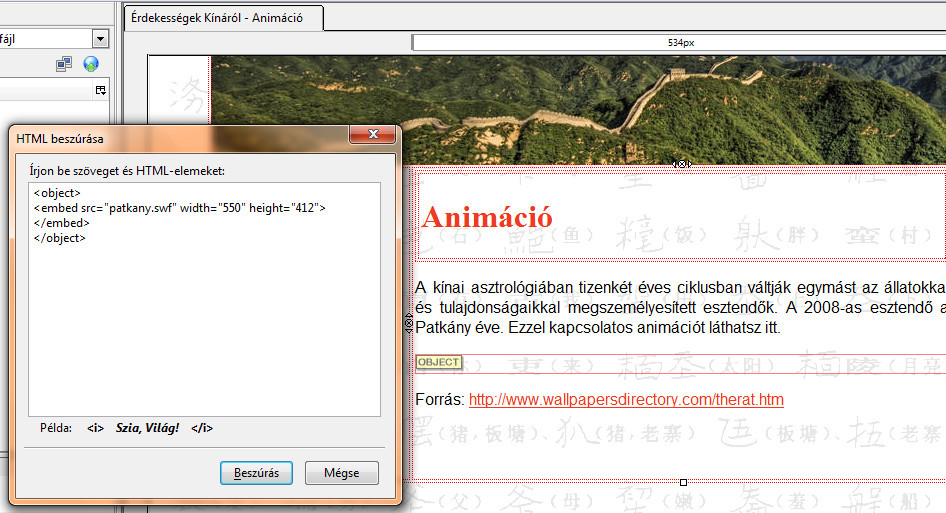Click the left edge handle beside the paragraph
The image size is (946, 513).
click(409, 323)
